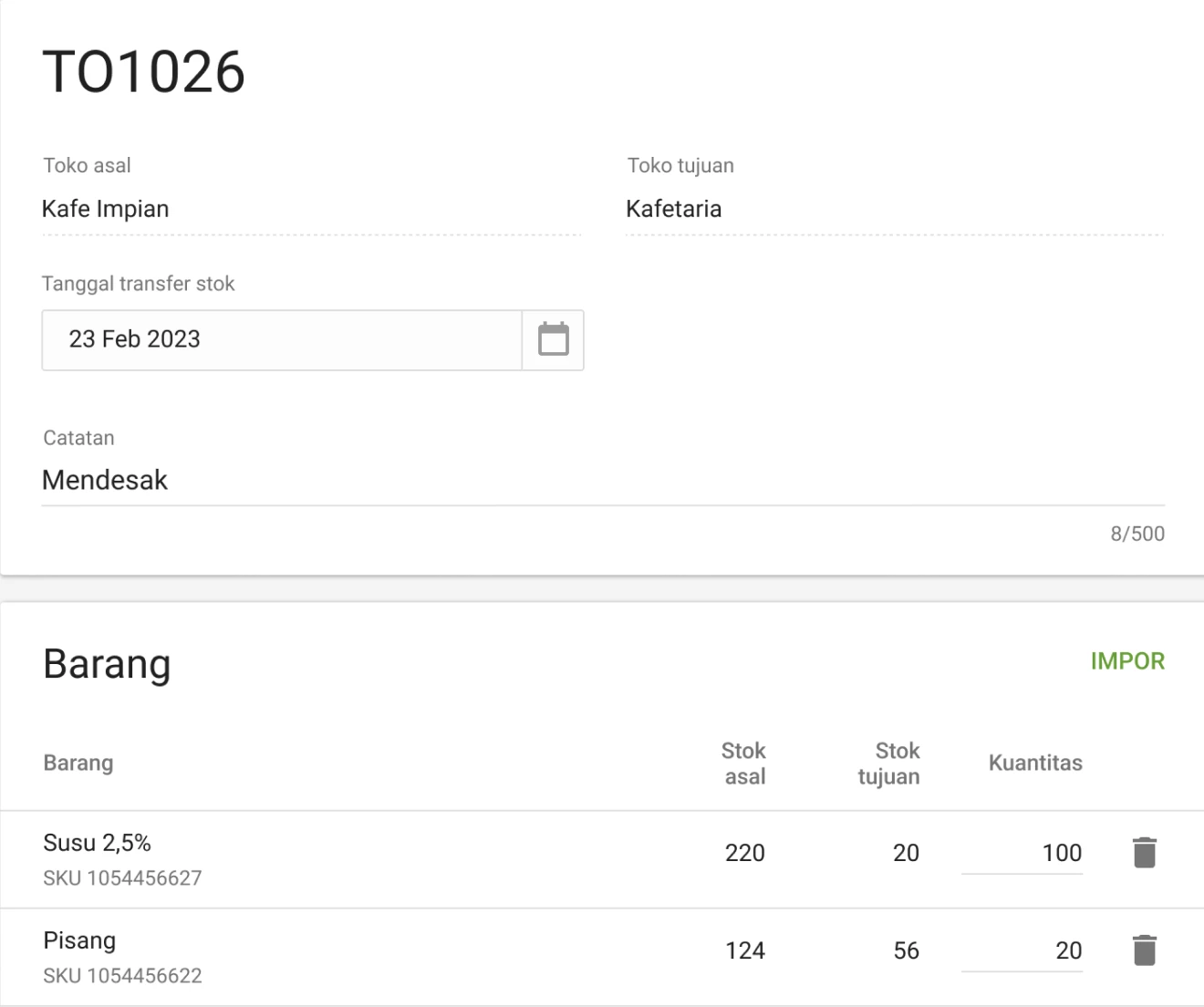Click SKU 1054456622 under Pisang
This screenshot has width=1204, height=1007.
click(122, 975)
